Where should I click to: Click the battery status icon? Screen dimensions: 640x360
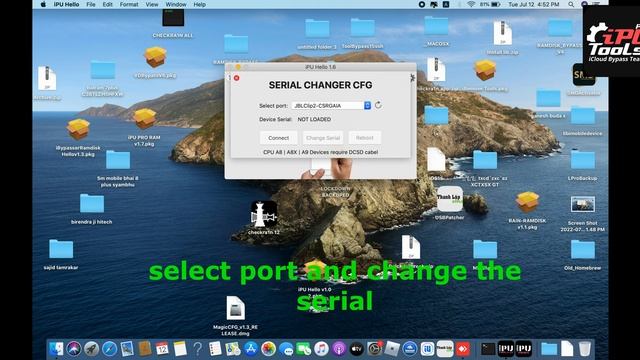coord(496,4)
